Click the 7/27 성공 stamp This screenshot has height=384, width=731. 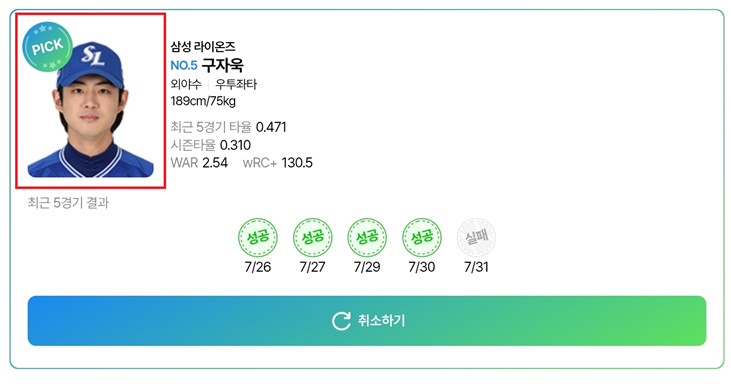click(312, 237)
